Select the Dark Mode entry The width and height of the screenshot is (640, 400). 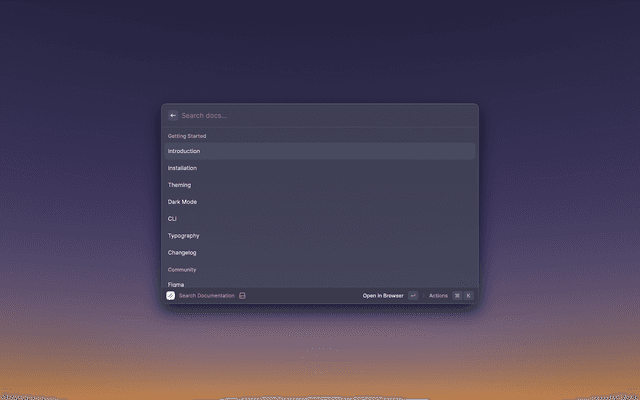pos(182,202)
